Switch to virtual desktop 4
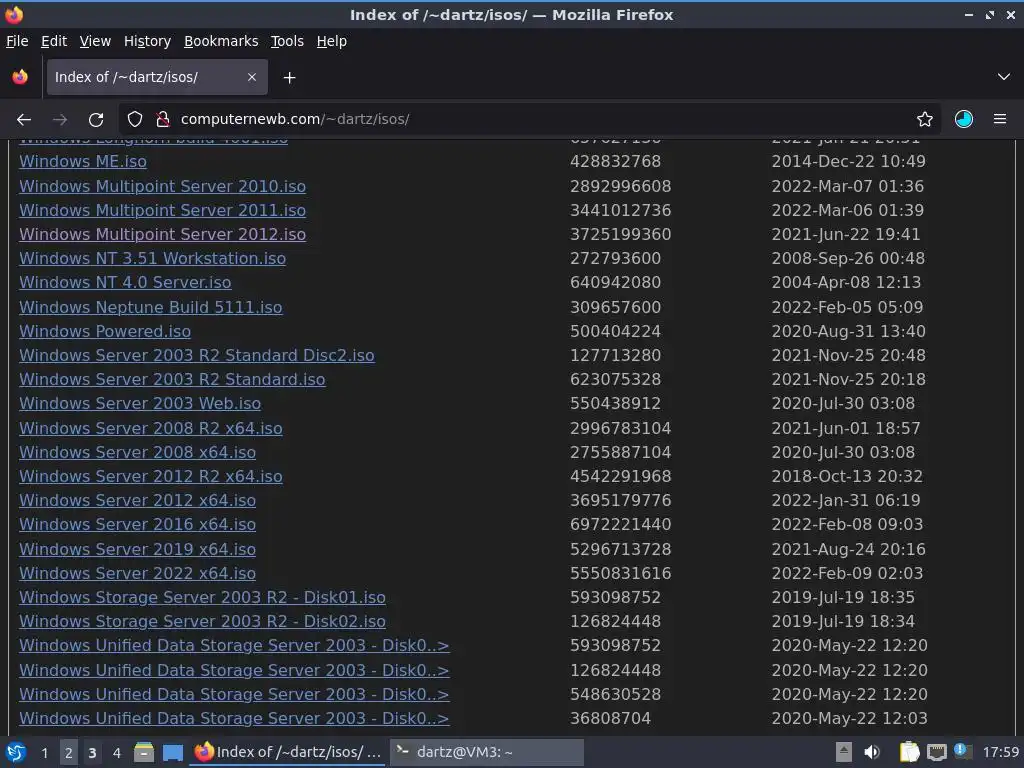 [x=116, y=753]
